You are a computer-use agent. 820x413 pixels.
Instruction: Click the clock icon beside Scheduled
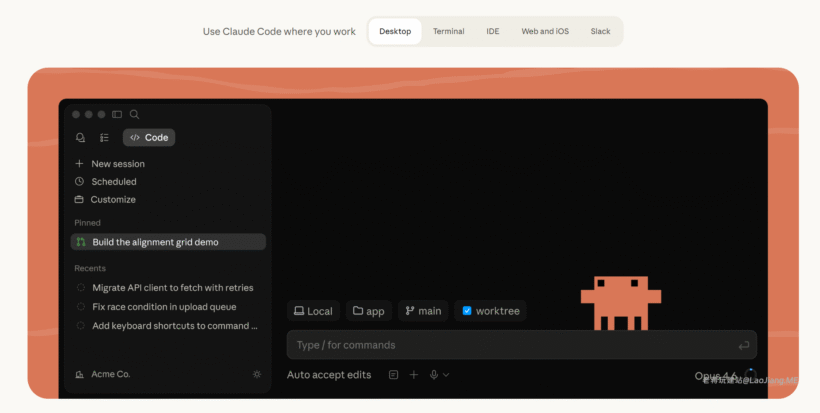[79, 181]
